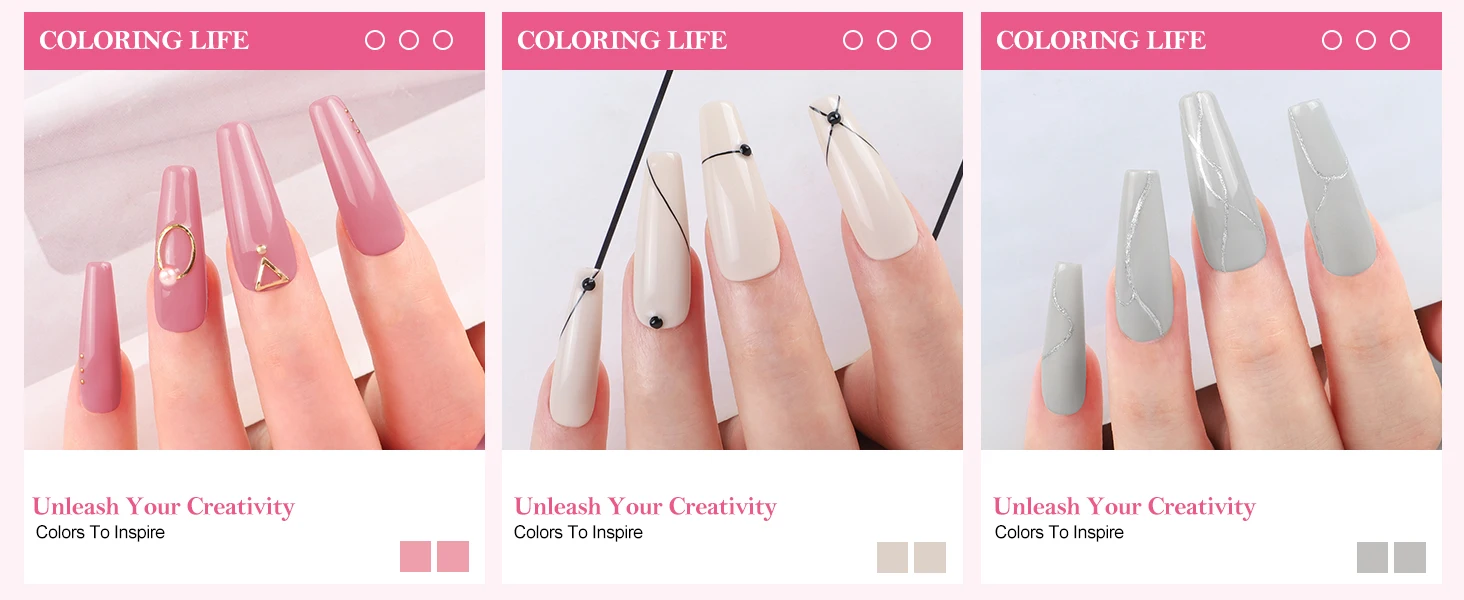The image size is (1464, 600).
Task: Click the middle circle in the gray nails card header
Action: coord(1366,40)
